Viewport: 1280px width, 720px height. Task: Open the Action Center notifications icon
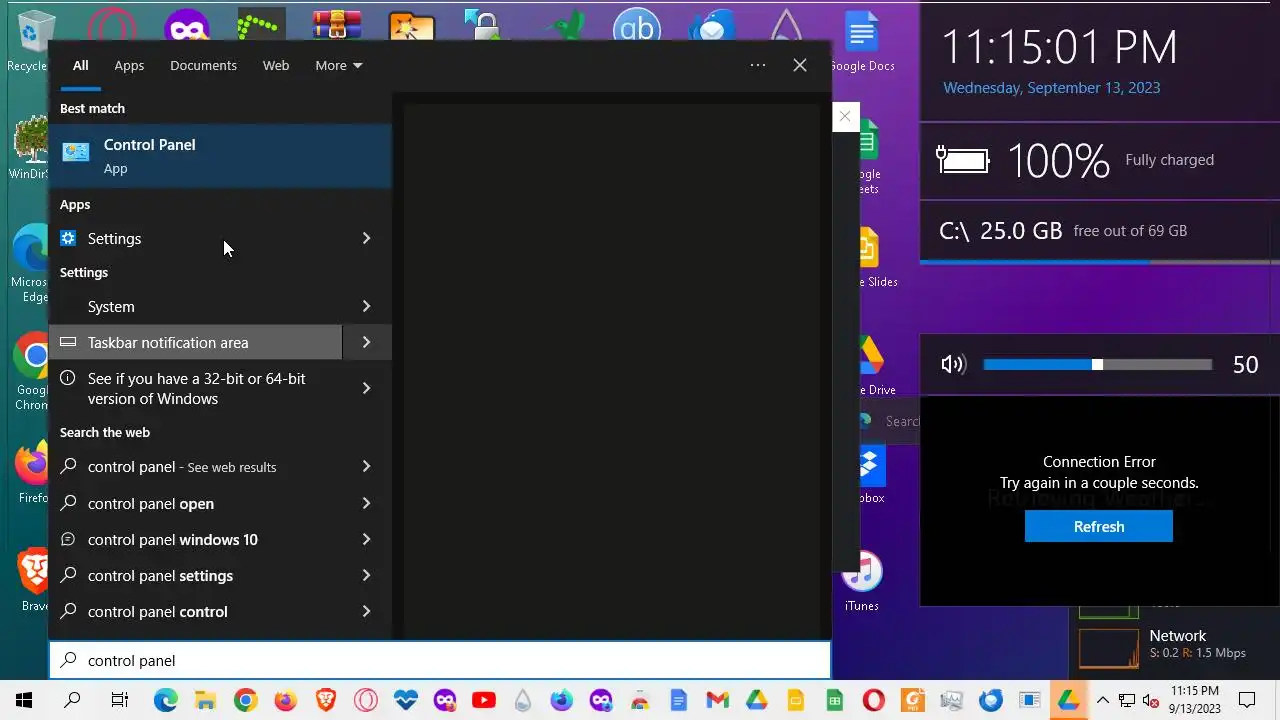coord(1247,700)
